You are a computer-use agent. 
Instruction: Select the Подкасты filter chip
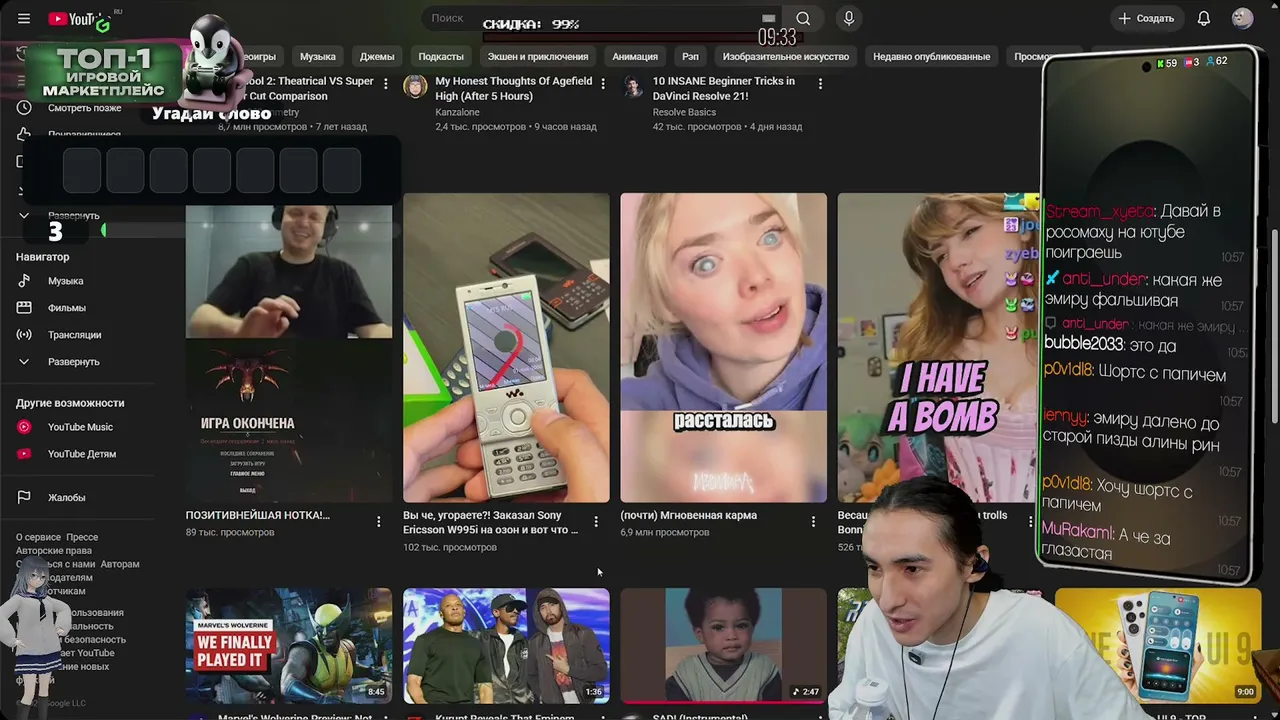[x=441, y=56]
